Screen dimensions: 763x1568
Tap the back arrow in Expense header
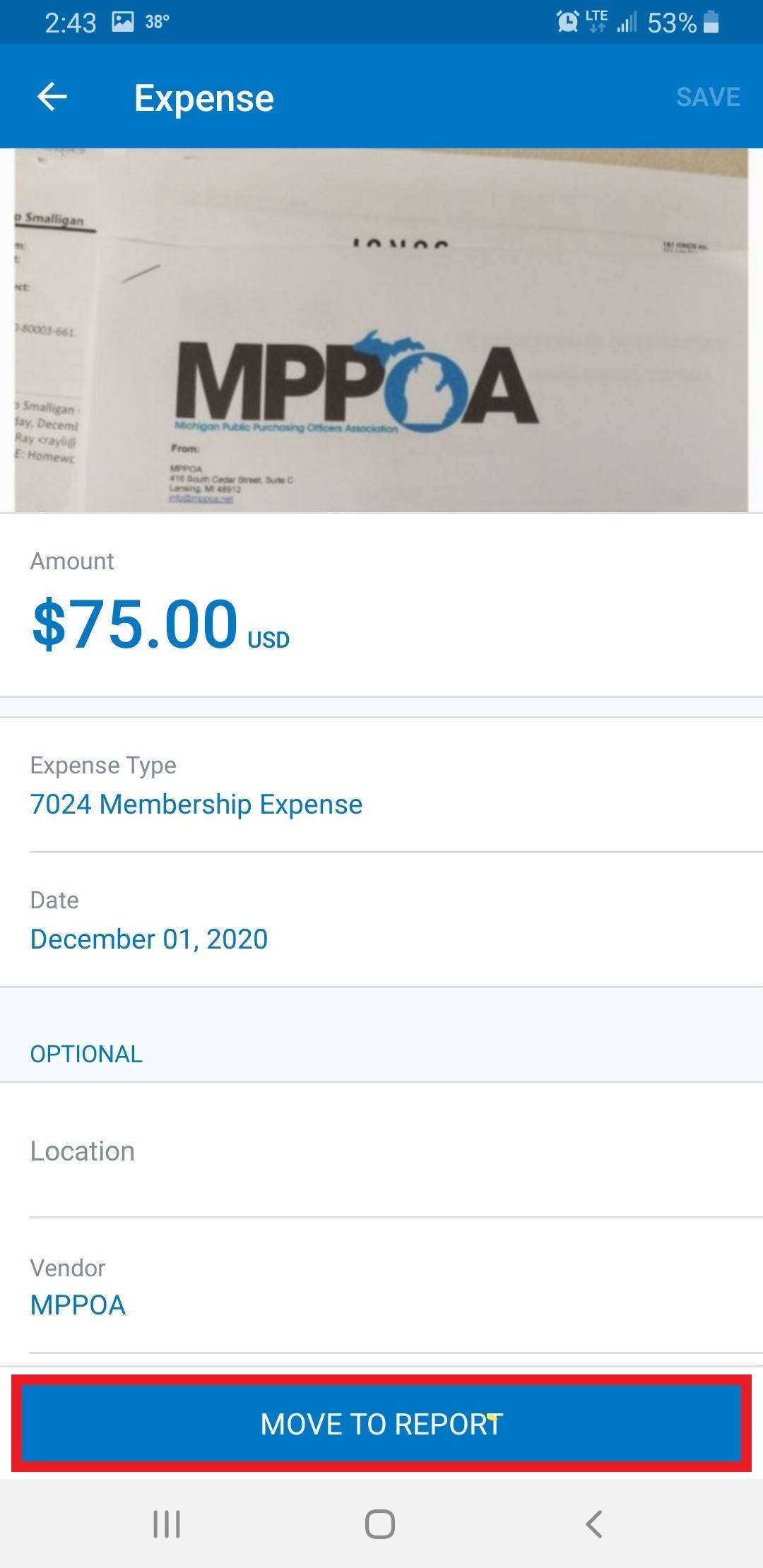[52, 97]
